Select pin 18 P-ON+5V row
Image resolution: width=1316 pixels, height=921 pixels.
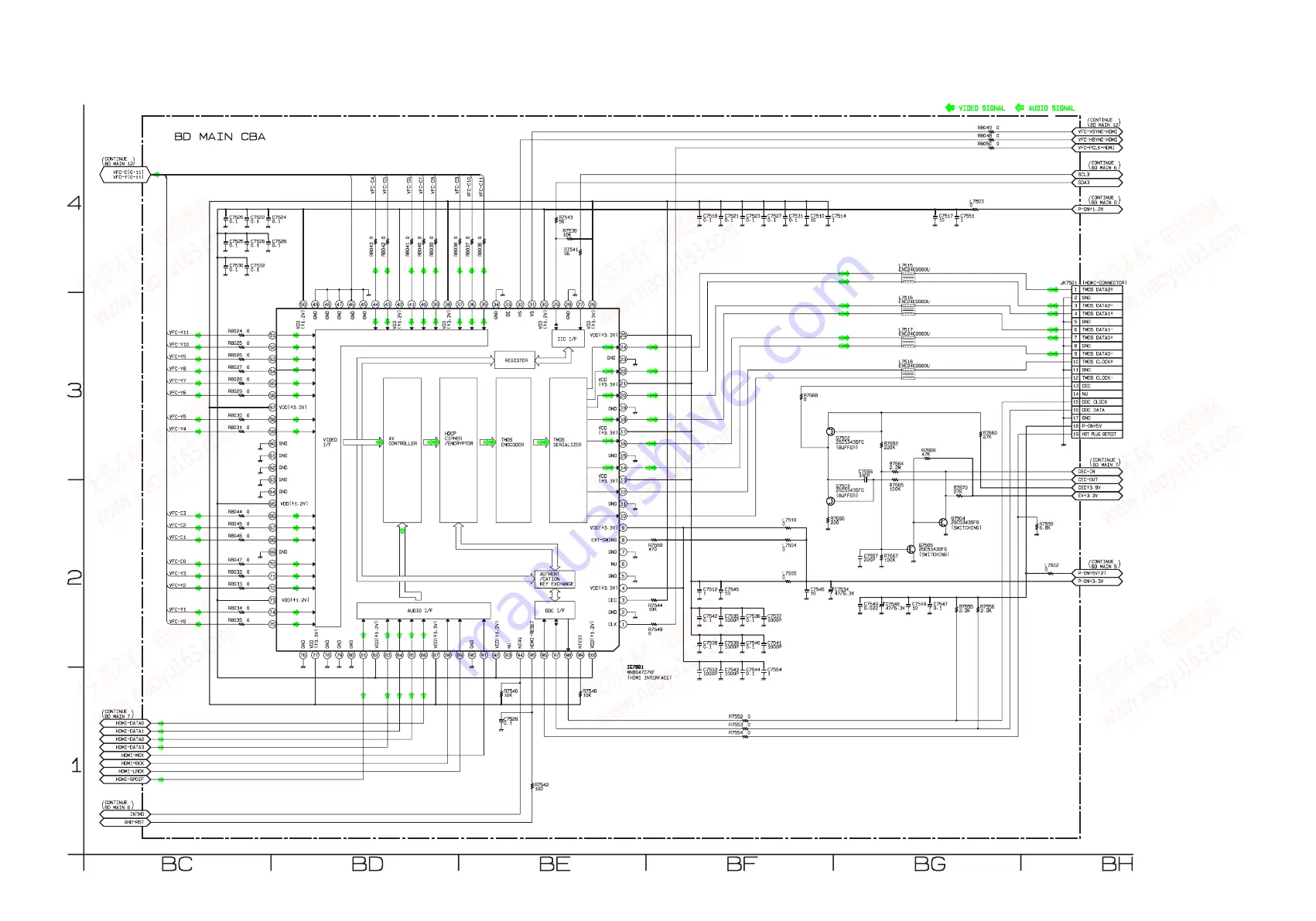[1097, 426]
